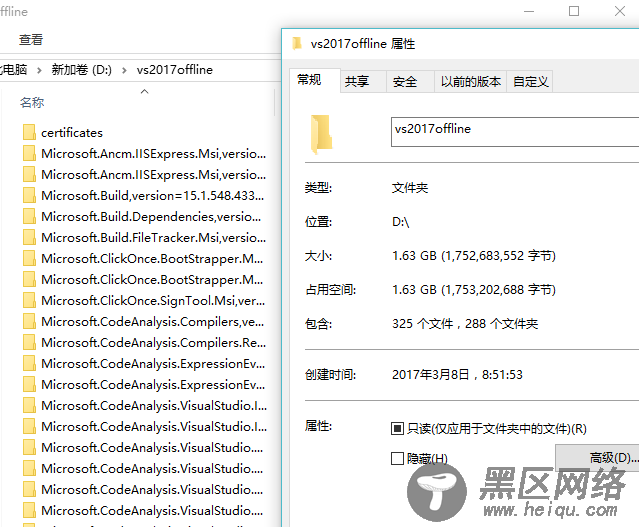Click creation time 2017年3月8日，8:51:53
This screenshot has width=639, height=527.
click(457, 374)
